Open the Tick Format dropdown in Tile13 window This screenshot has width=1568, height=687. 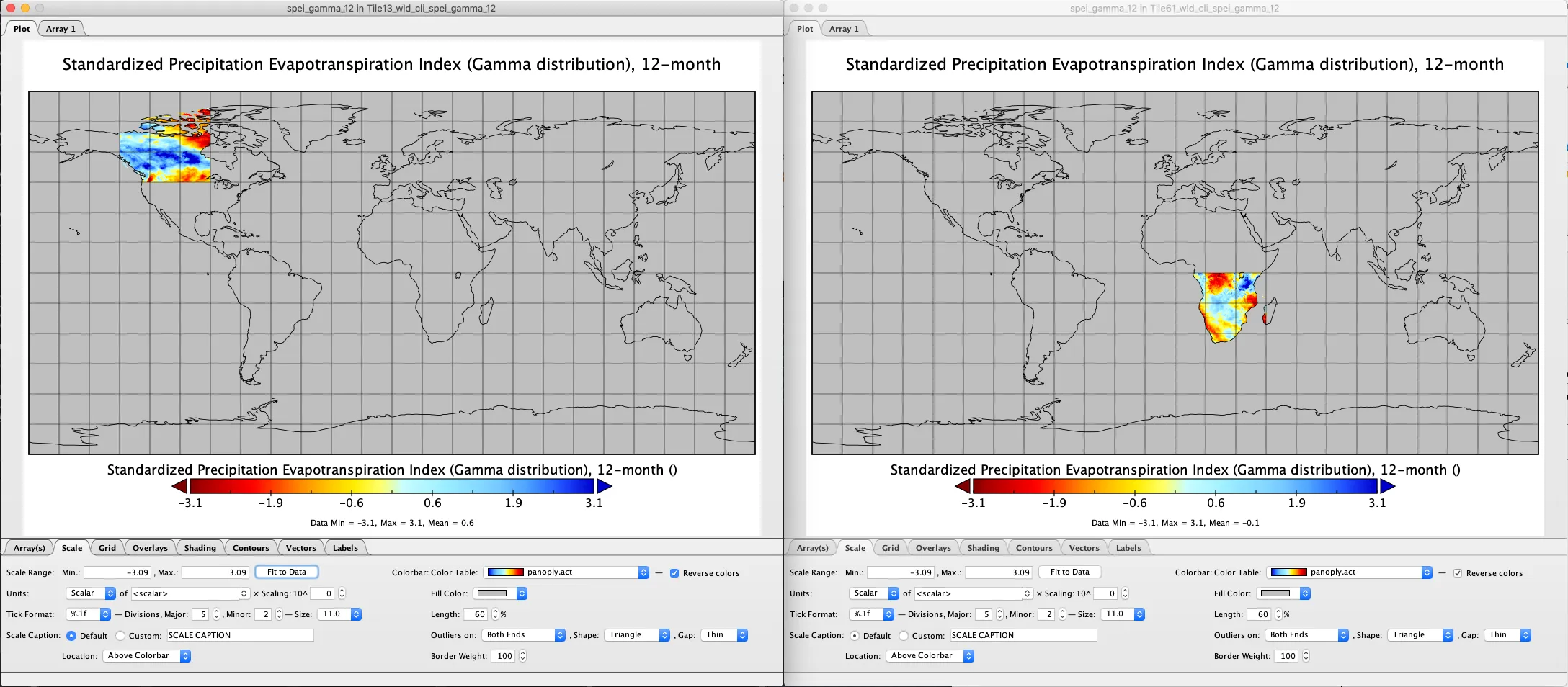88,614
